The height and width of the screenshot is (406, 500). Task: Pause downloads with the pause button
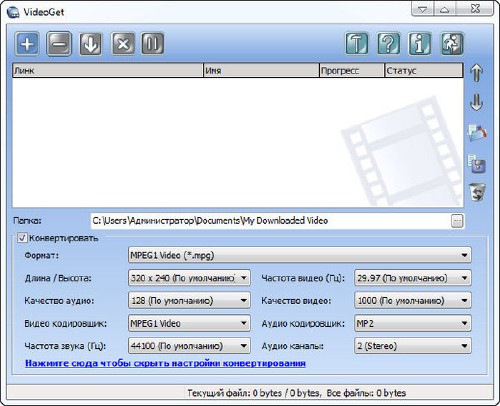(153, 43)
